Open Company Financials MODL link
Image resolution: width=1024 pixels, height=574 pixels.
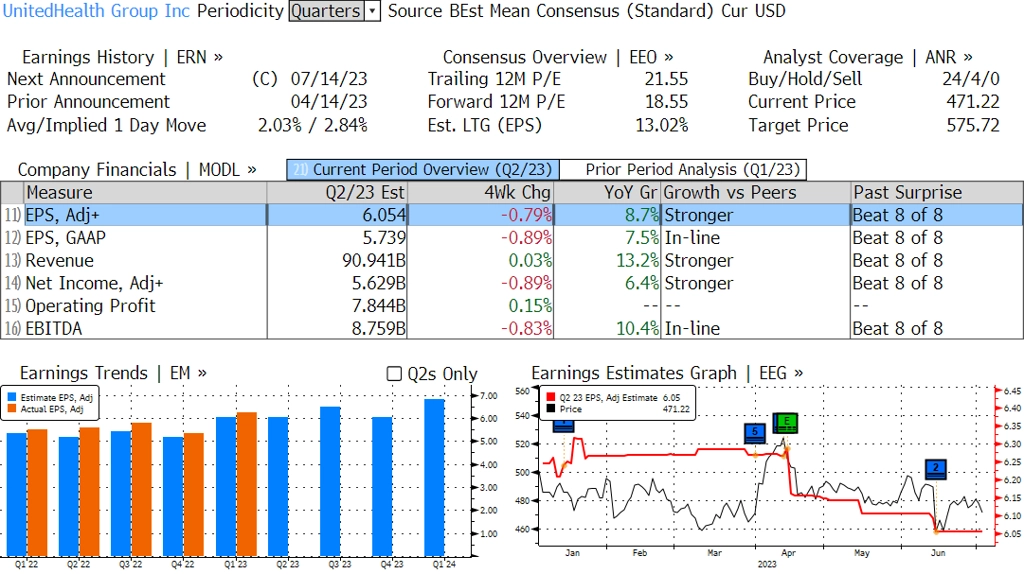136,170
